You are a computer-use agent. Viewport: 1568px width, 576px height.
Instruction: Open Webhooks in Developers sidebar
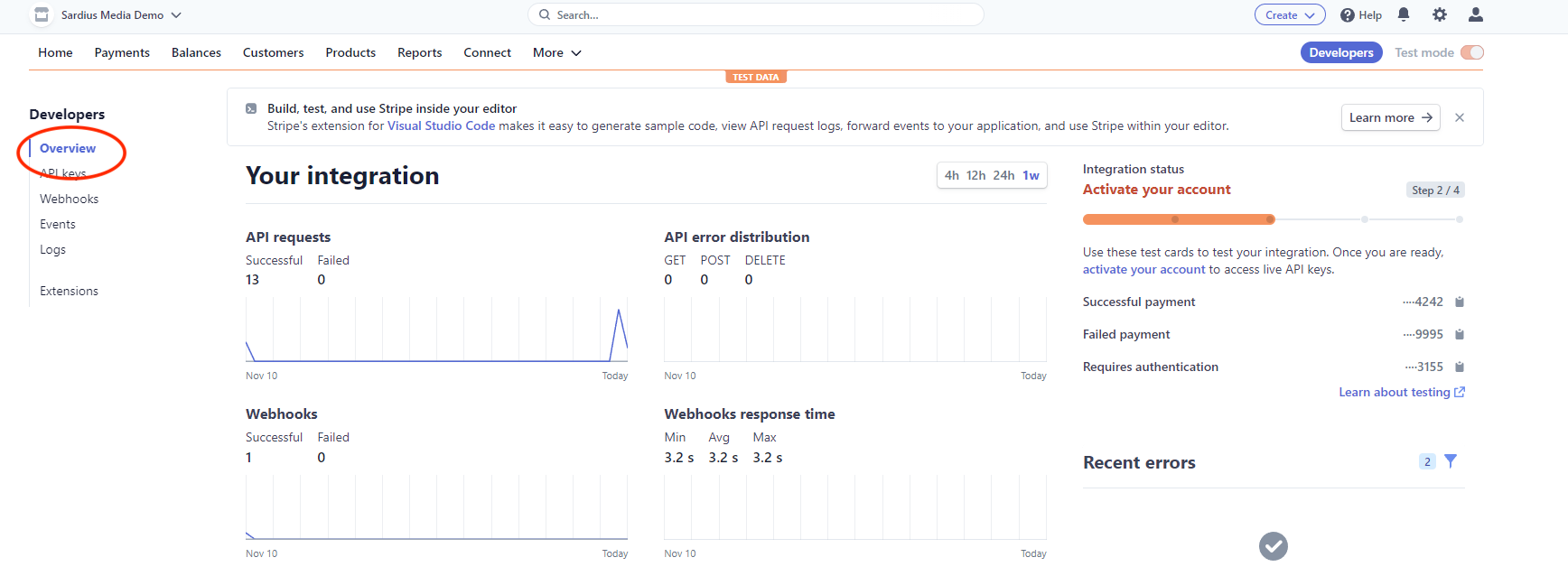(x=70, y=199)
